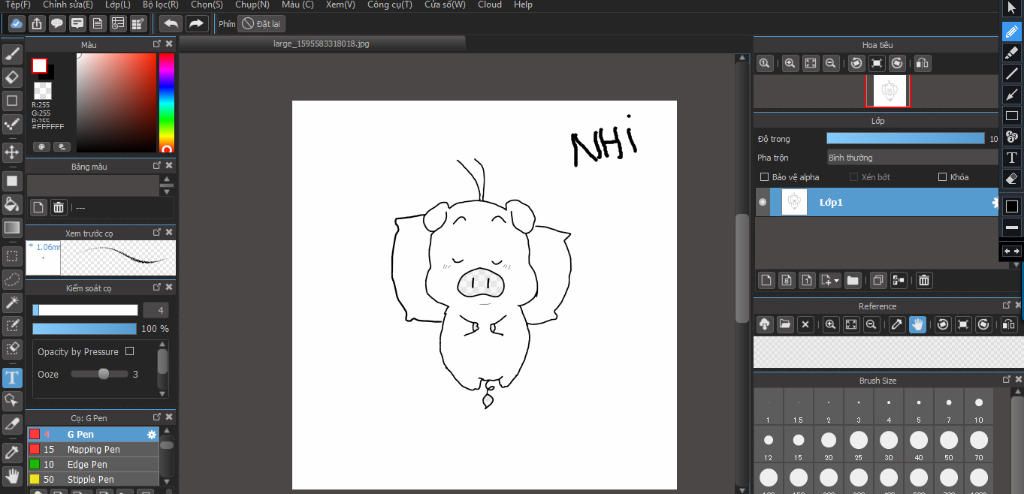The image size is (1024, 494).
Task: Select the Eyedropper tool
Action: click(12, 452)
